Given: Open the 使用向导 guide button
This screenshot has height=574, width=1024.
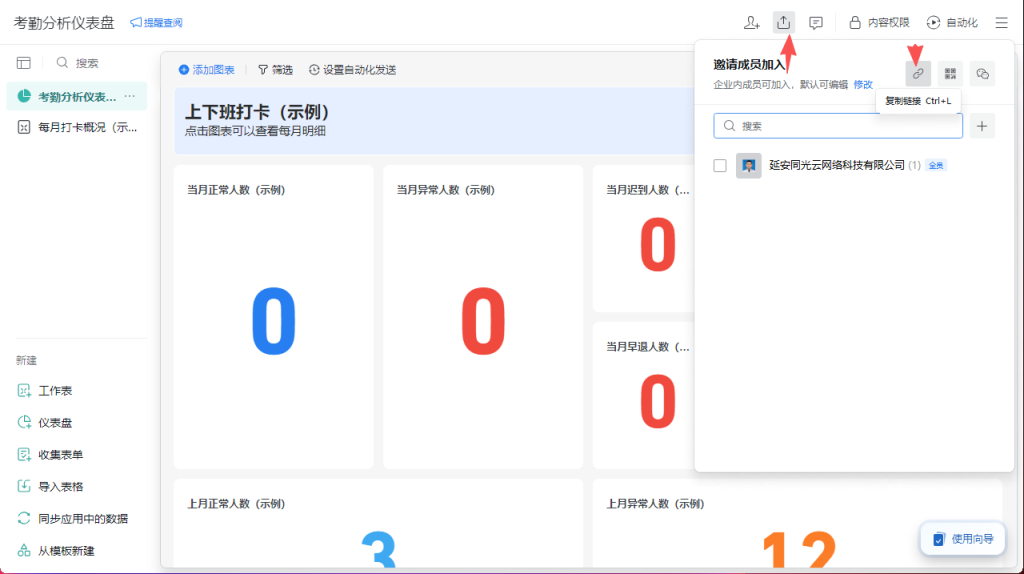Looking at the screenshot, I should (x=962, y=538).
